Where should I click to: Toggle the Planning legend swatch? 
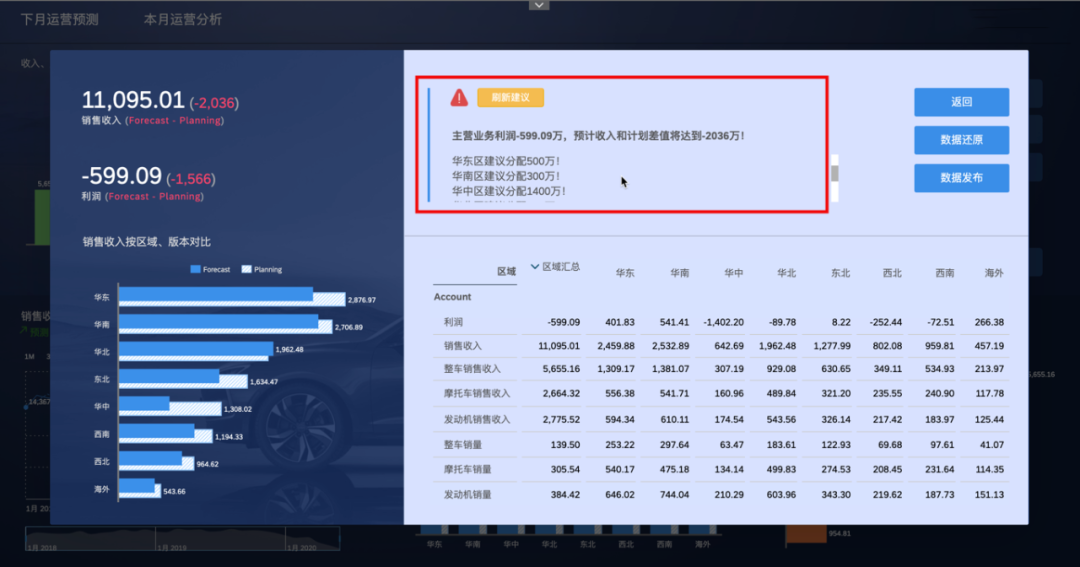click(247, 269)
